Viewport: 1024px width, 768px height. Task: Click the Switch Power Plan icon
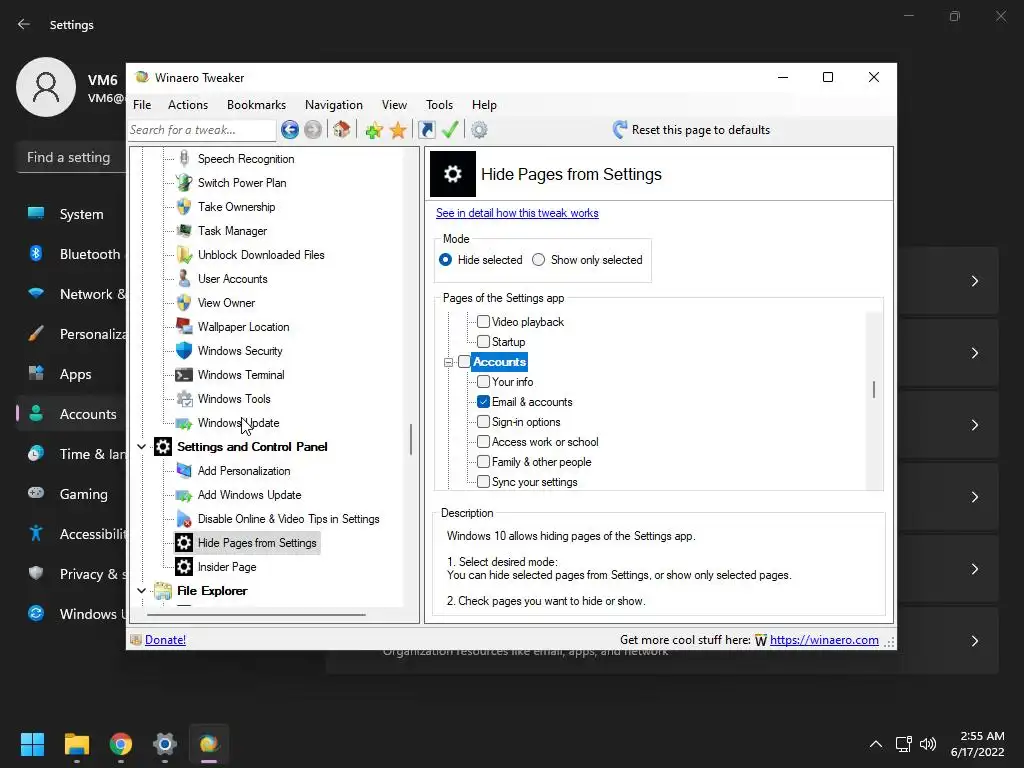tap(184, 183)
